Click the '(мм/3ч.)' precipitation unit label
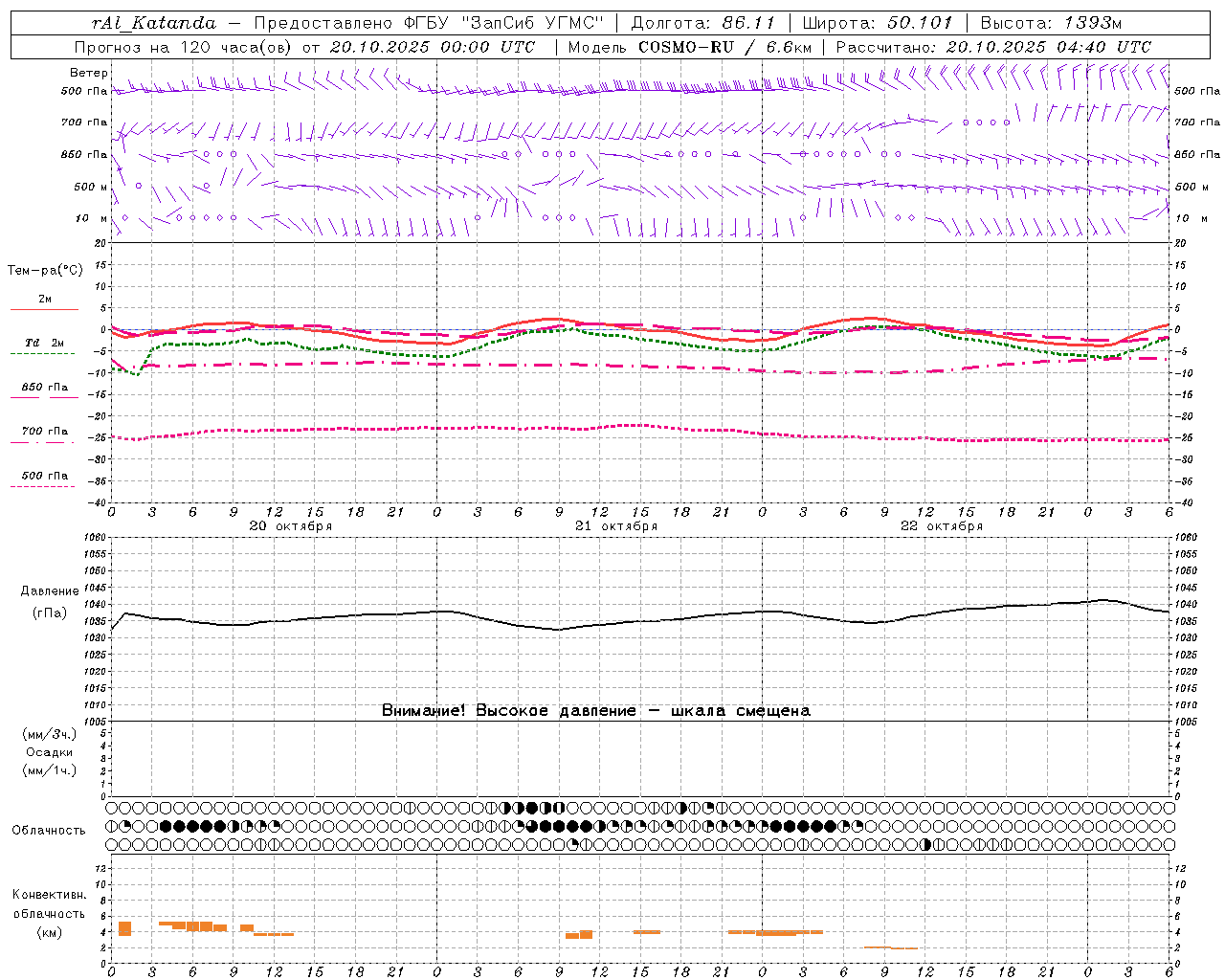The image size is (1225, 980). [x=50, y=734]
